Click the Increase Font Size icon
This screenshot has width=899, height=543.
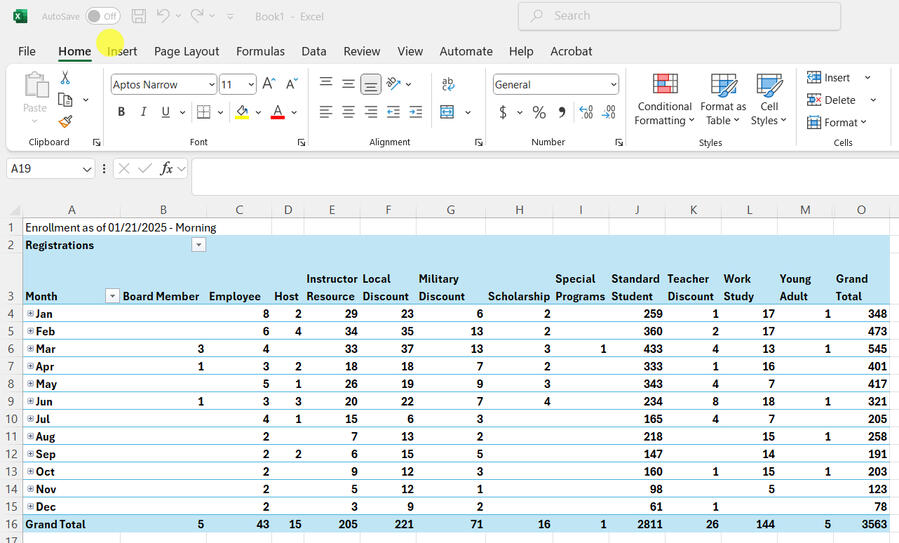pyautogui.click(x=269, y=85)
